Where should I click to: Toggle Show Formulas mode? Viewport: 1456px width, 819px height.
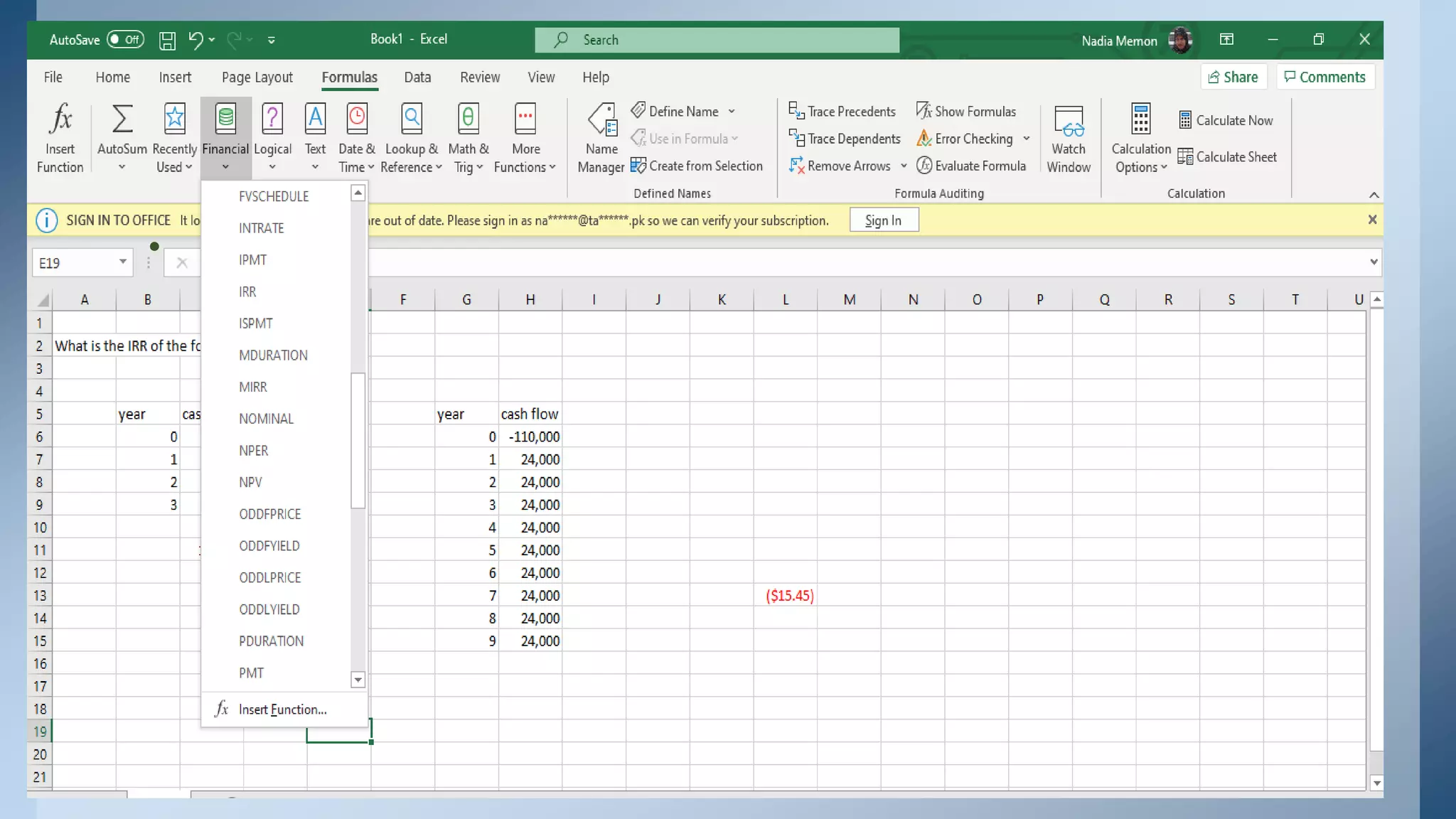pyautogui.click(x=966, y=112)
